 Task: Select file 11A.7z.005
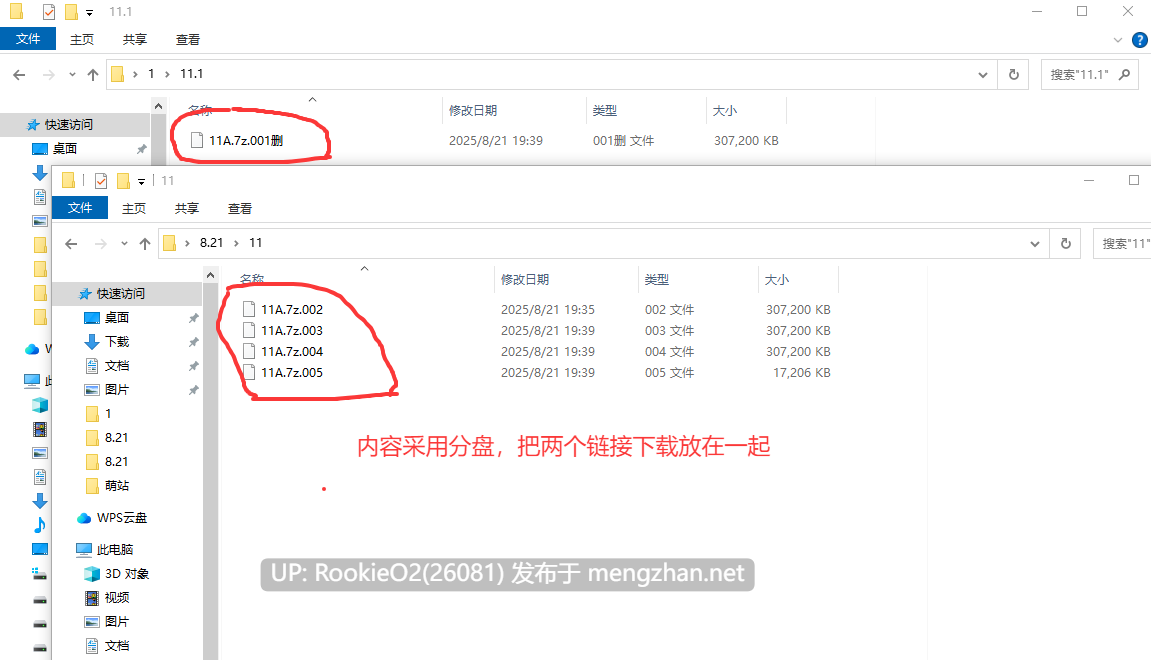pyautogui.click(x=291, y=373)
